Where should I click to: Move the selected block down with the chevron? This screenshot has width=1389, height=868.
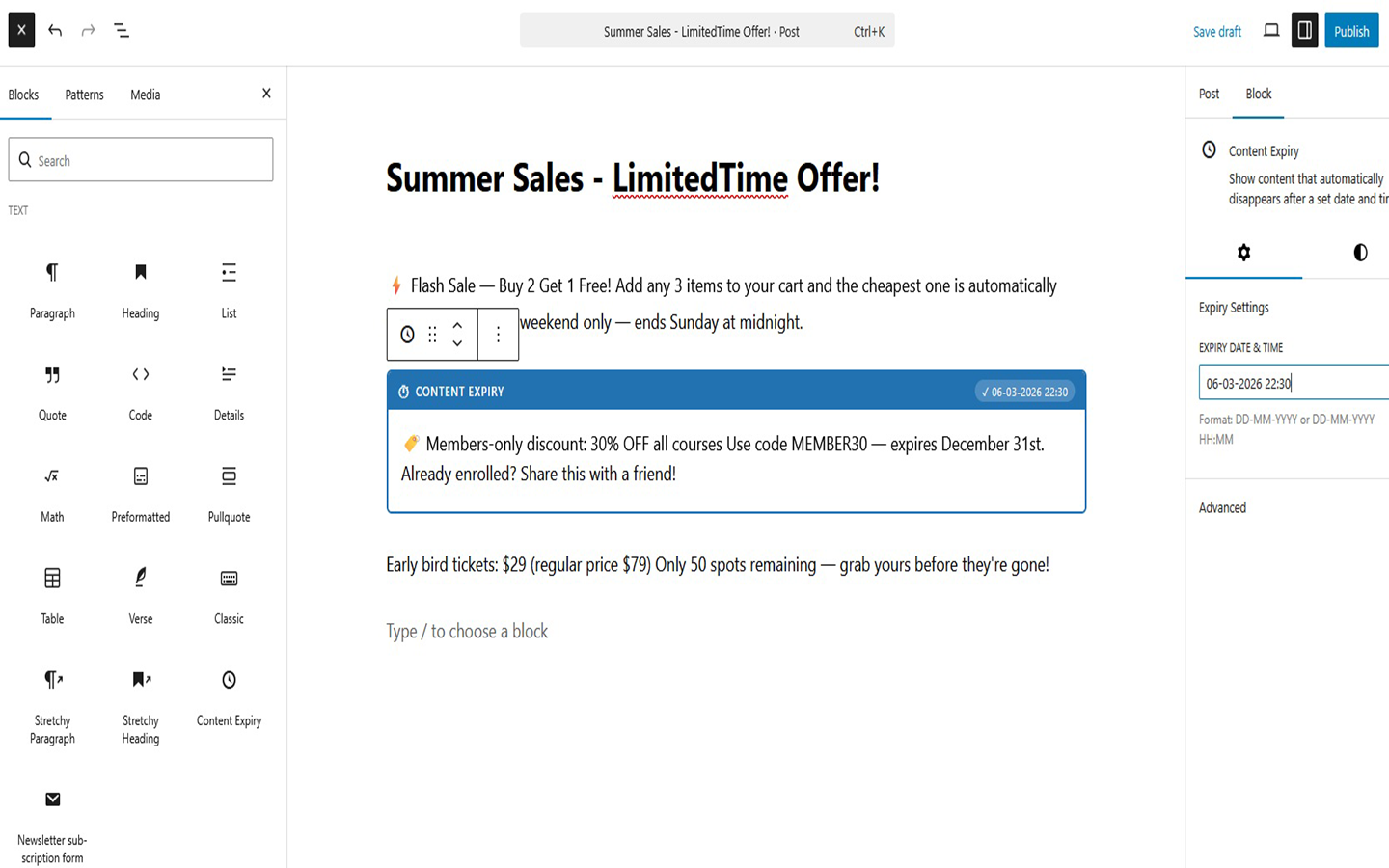(457, 342)
